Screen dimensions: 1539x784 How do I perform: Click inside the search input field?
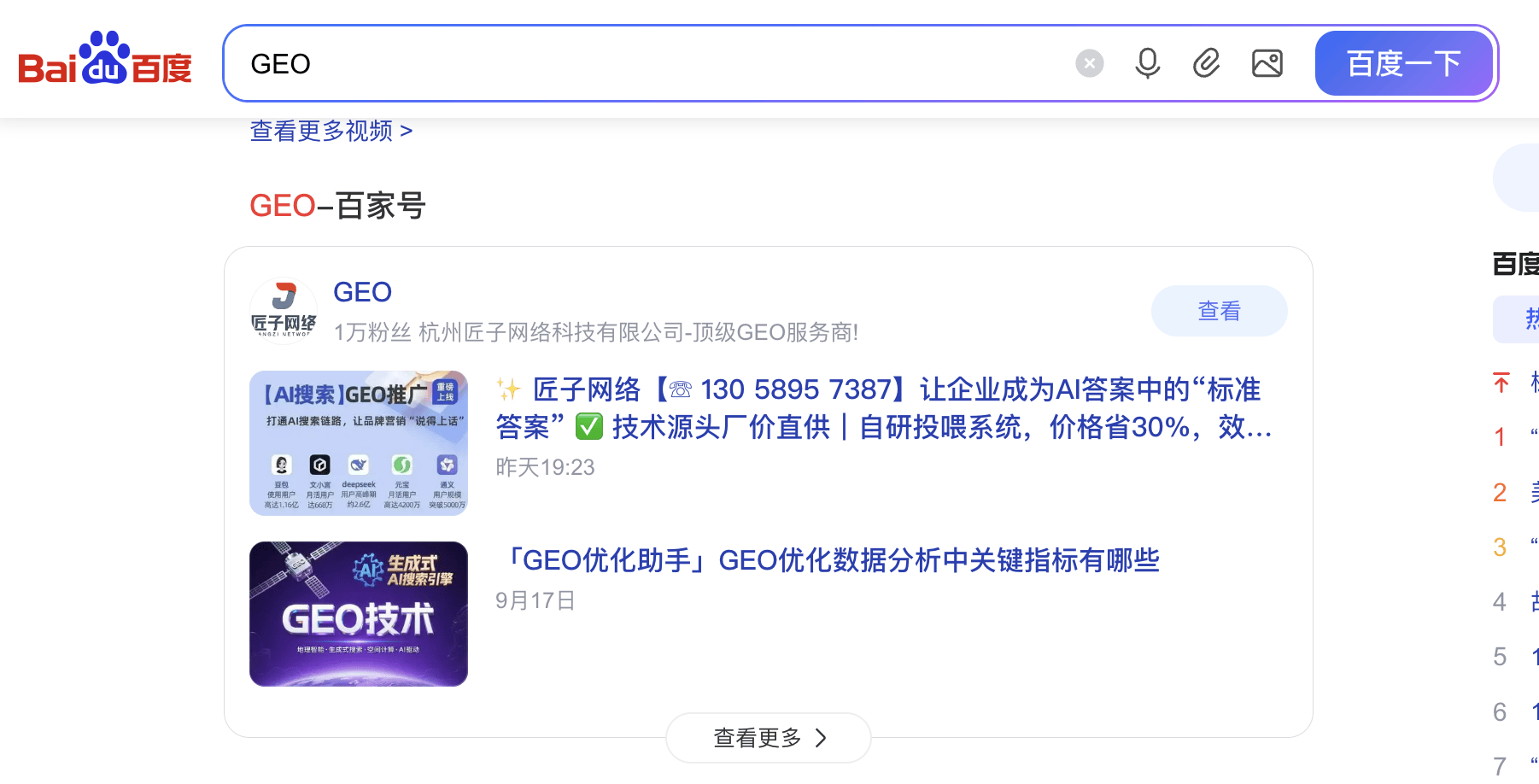coord(598,63)
